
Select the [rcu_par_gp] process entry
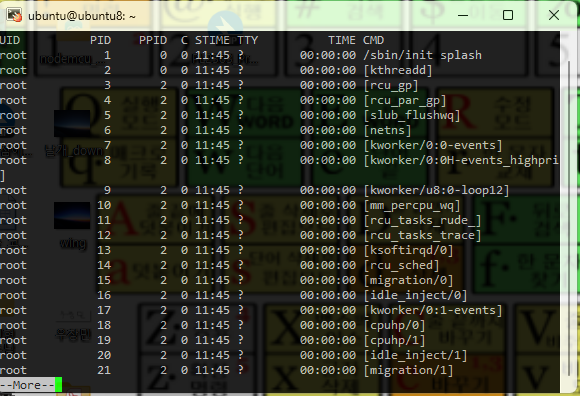pyautogui.click(x=405, y=101)
